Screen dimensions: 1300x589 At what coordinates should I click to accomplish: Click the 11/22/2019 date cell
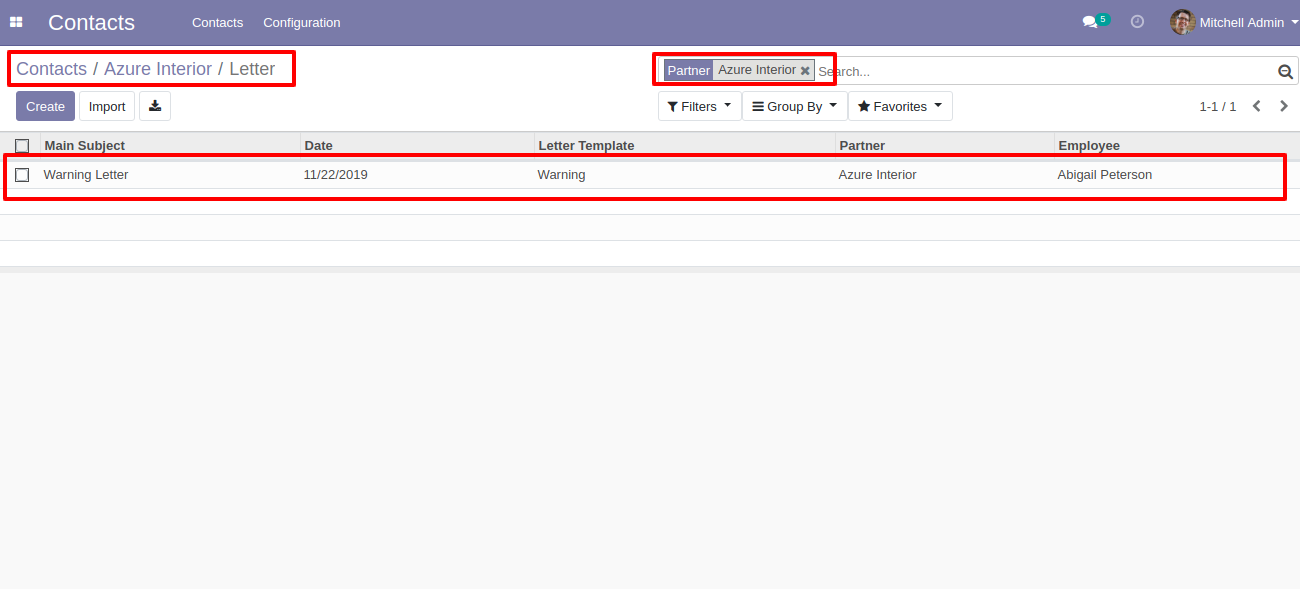336,175
